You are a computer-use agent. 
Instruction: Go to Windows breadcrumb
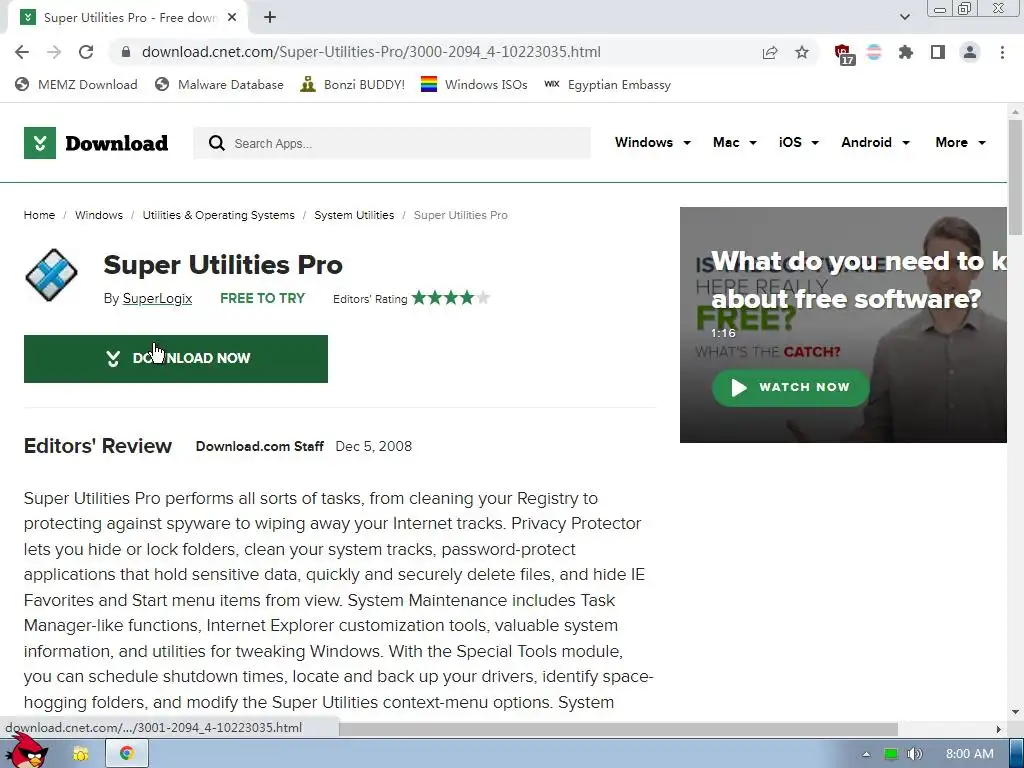[99, 215]
